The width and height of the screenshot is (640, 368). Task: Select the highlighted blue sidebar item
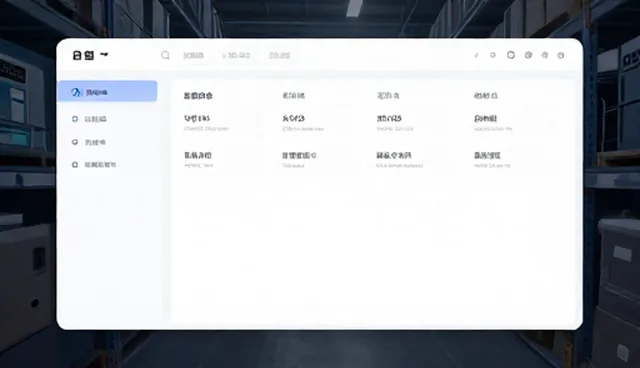point(107,91)
